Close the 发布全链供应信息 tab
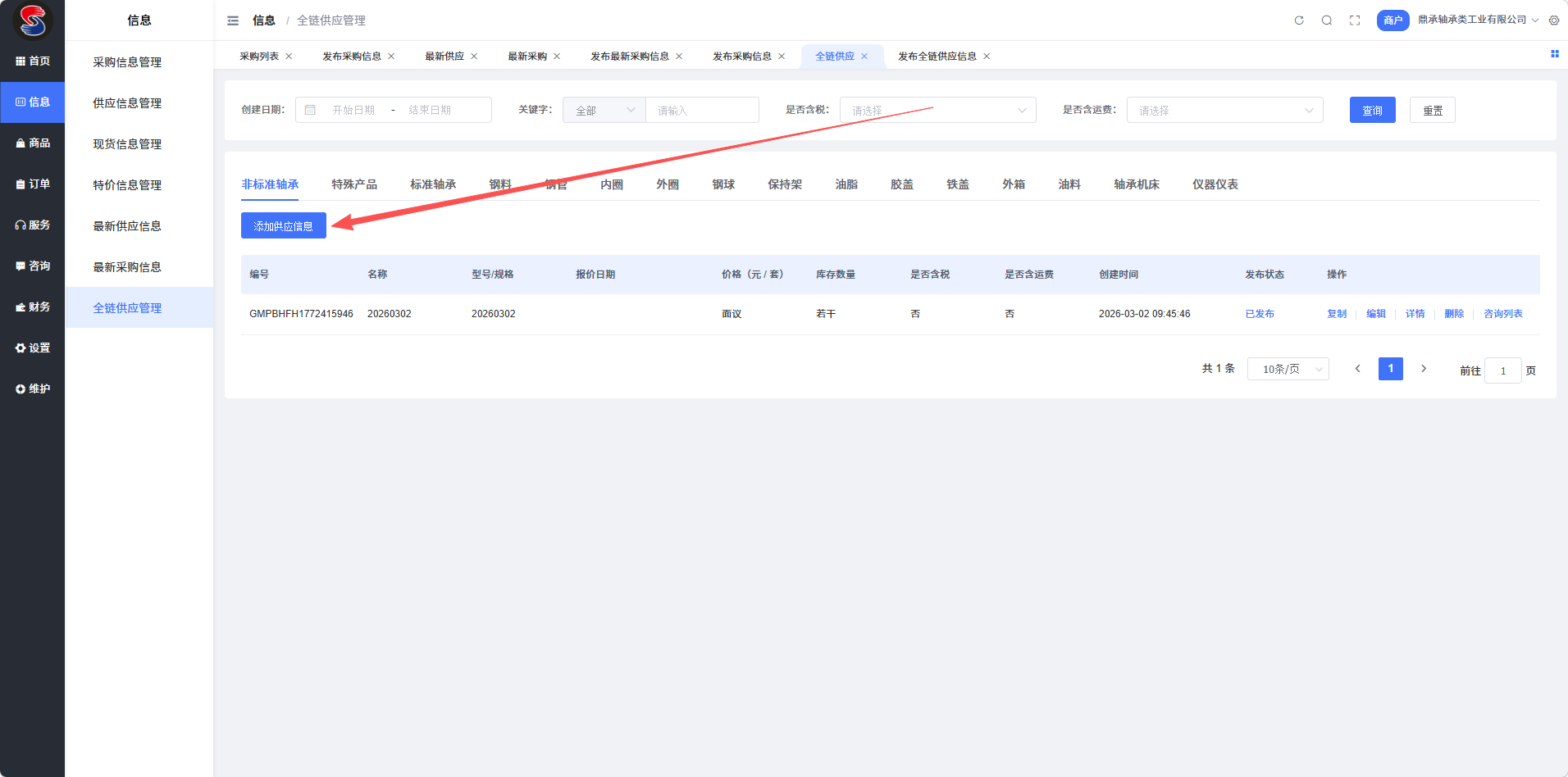The height and width of the screenshot is (777, 1568). pos(987,57)
